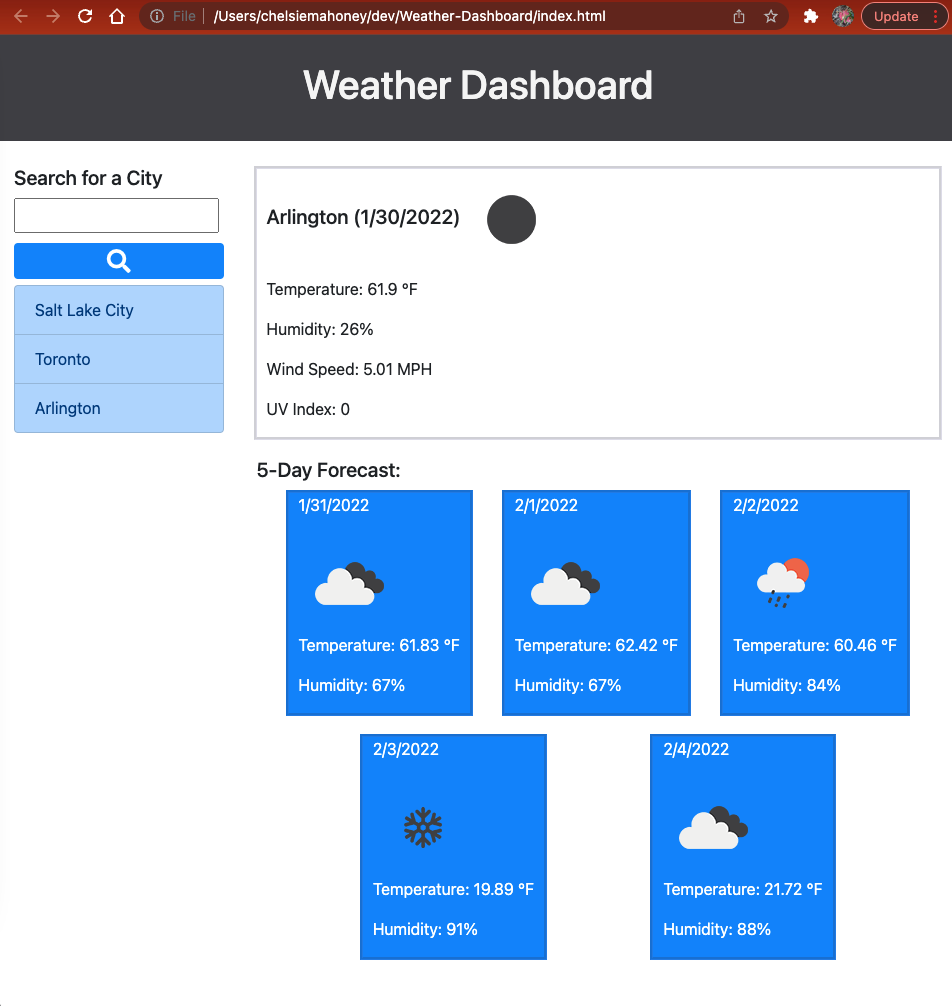The height and width of the screenshot is (1006, 952).
Task: Click the dark circle current weather icon
Action: pos(511,219)
